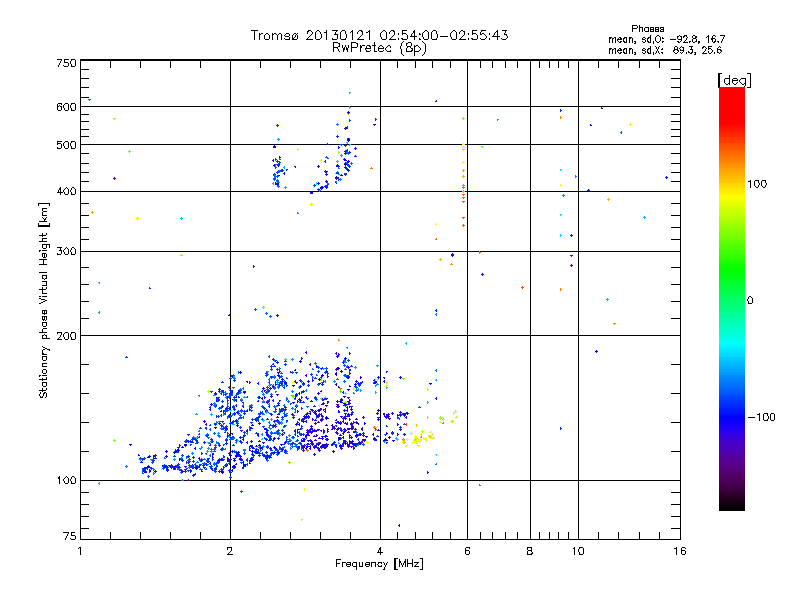Click the 2 tick label on the frequency axis

point(230,551)
